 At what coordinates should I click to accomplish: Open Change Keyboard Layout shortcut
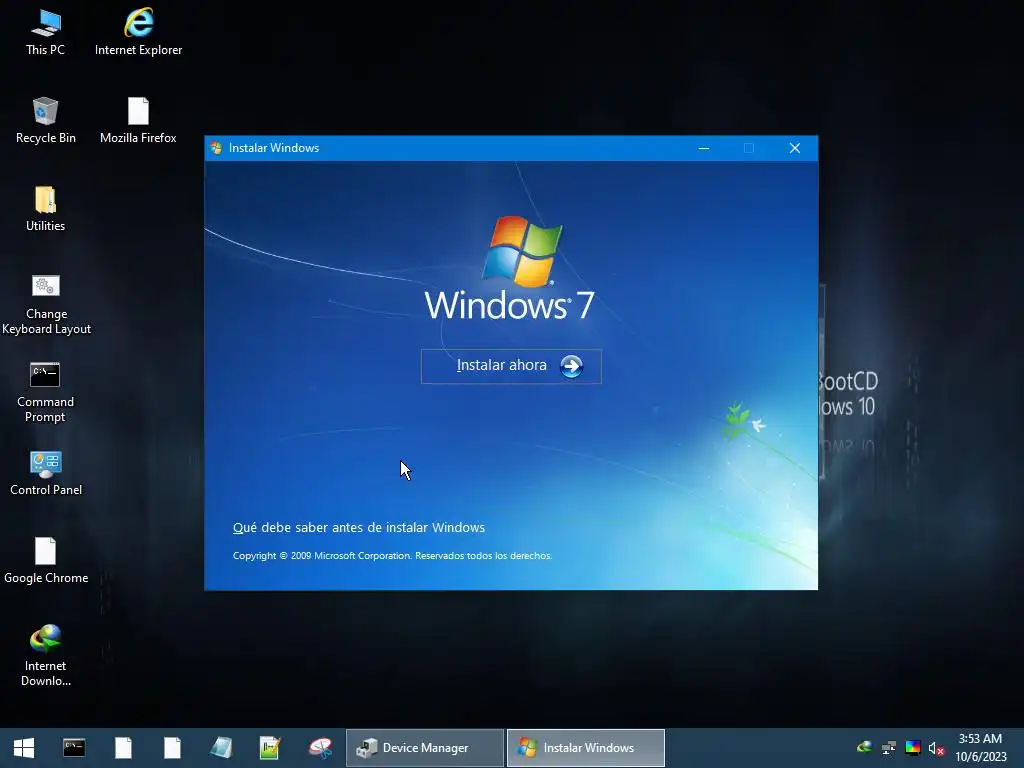[x=46, y=304]
